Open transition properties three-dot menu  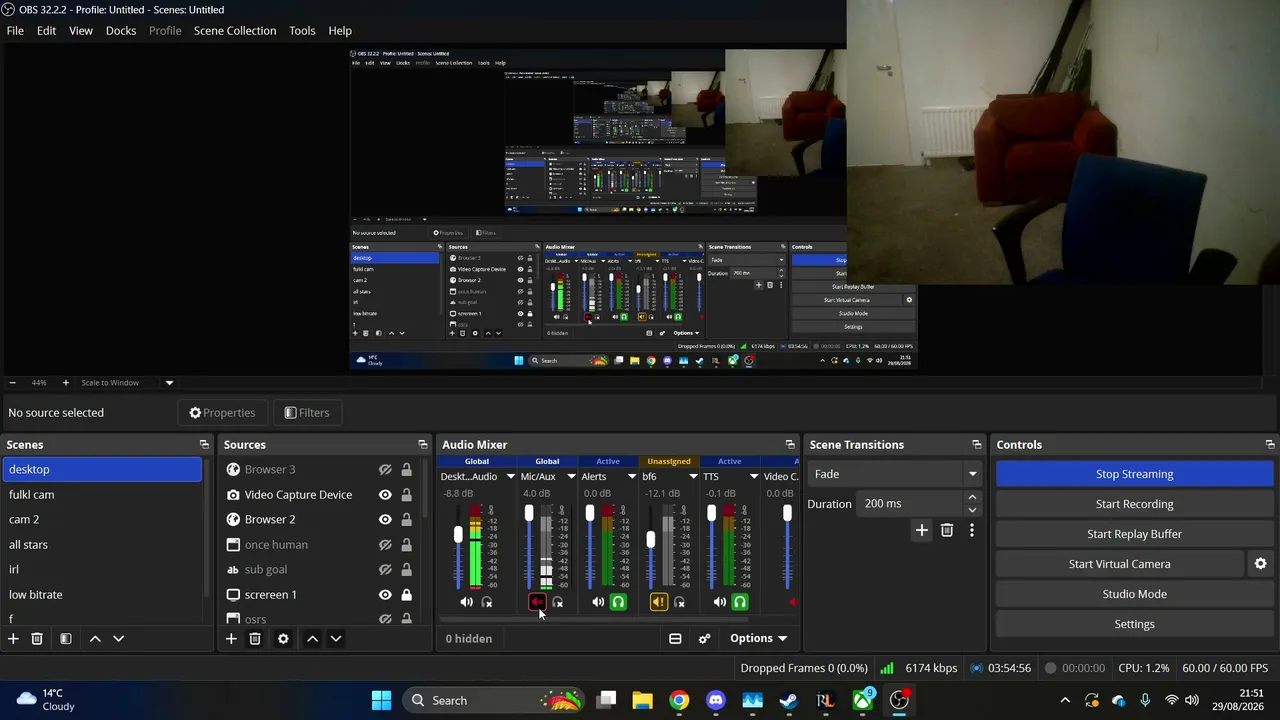(971, 530)
